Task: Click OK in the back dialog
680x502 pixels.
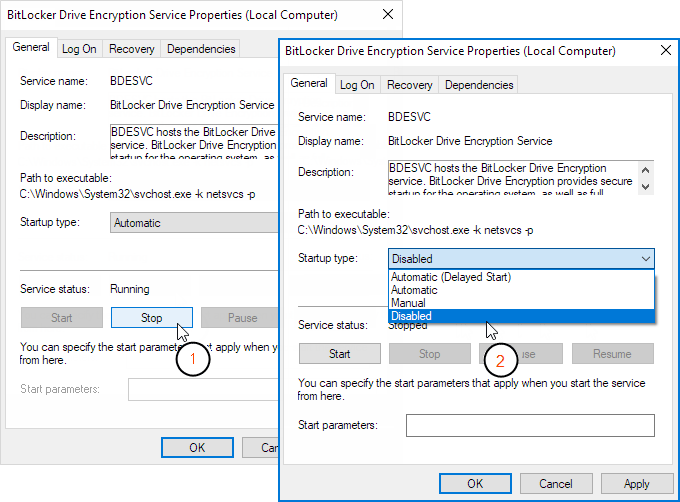Action: click(x=197, y=447)
